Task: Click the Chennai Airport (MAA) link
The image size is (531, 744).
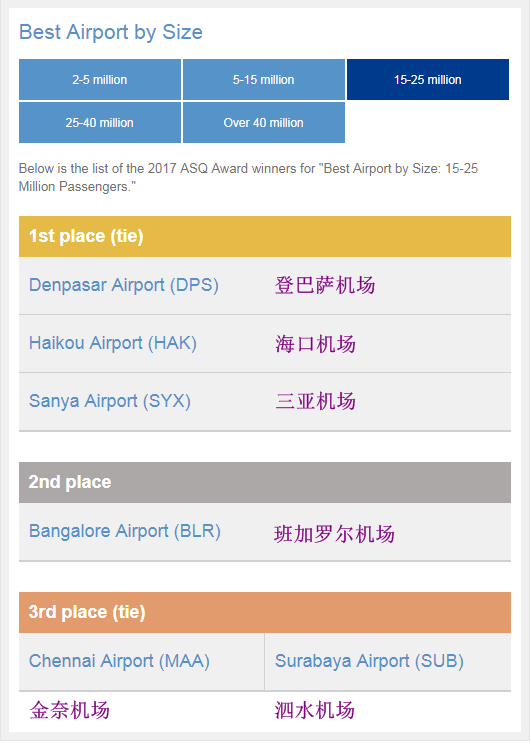Action: (x=119, y=661)
